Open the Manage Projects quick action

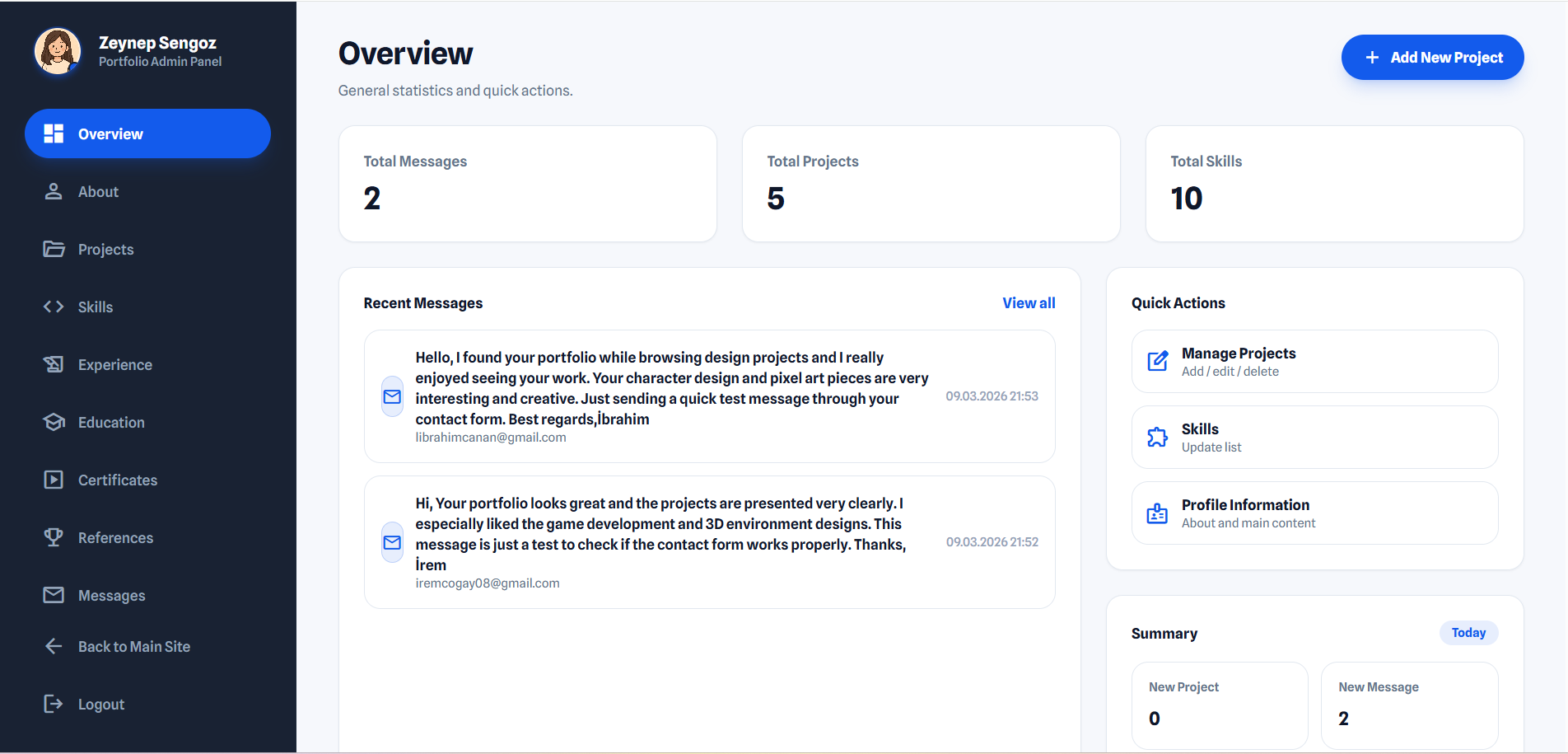(x=1314, y=361)
